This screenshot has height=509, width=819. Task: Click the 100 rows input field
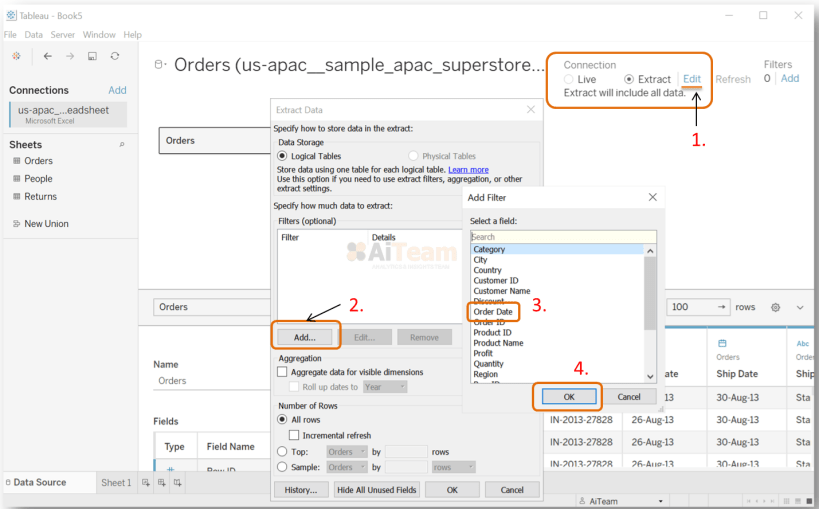point(698,307)
